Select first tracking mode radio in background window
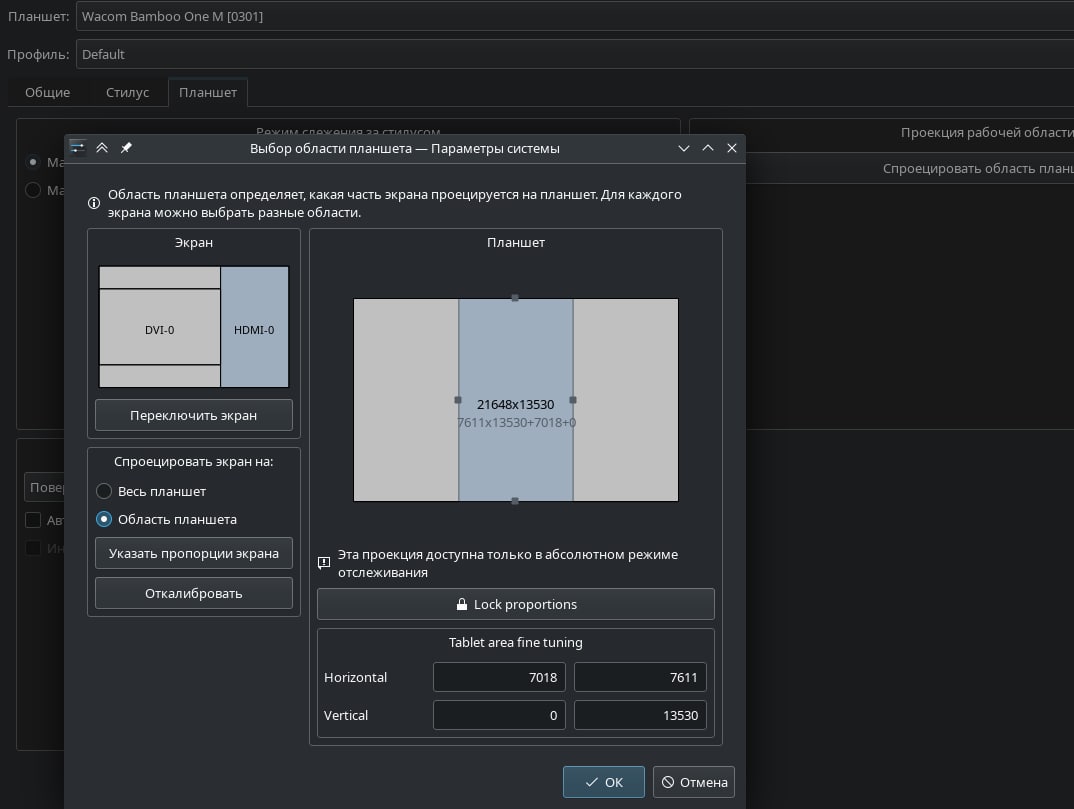The image size is (1074, 809). (x=33, y=162)
